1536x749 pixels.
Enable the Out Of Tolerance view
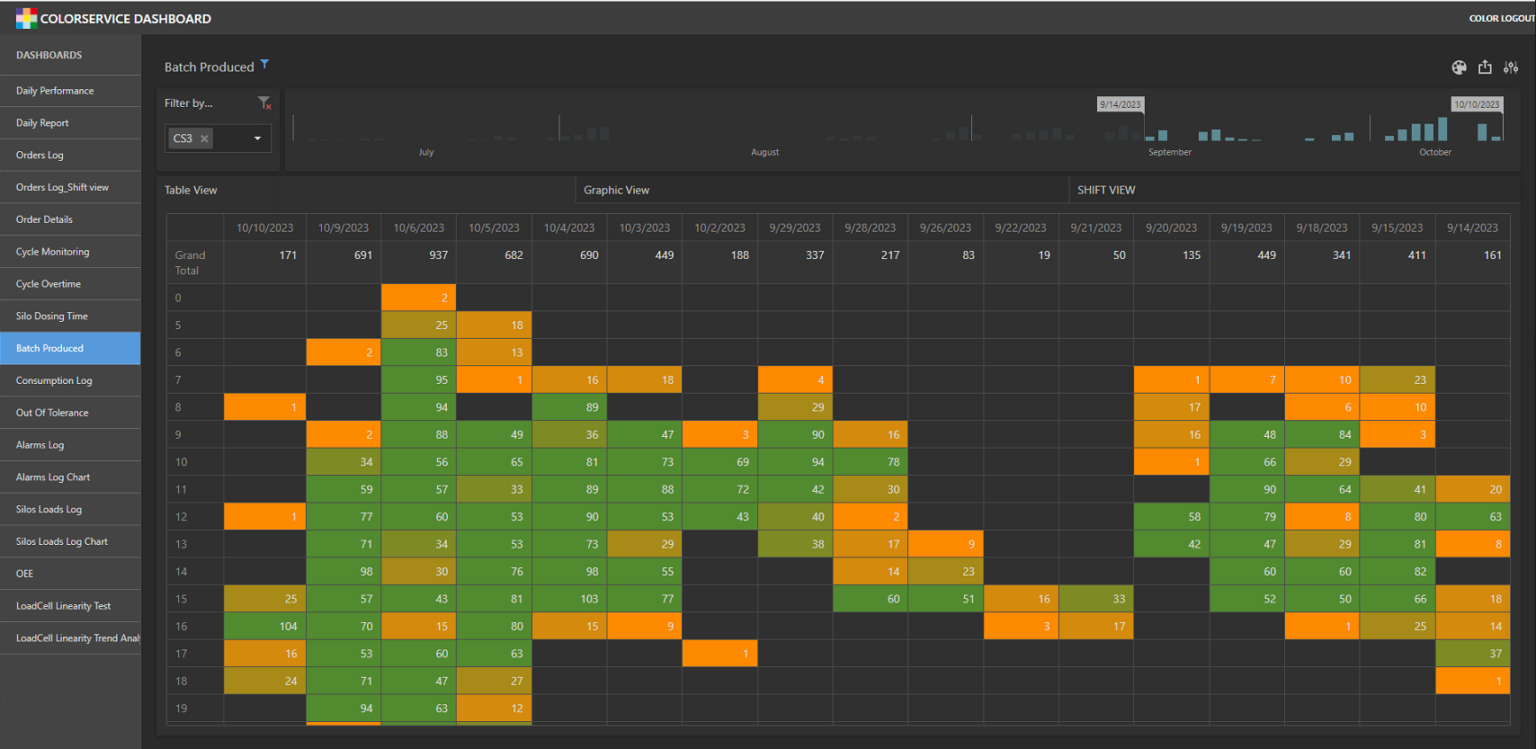59,412
